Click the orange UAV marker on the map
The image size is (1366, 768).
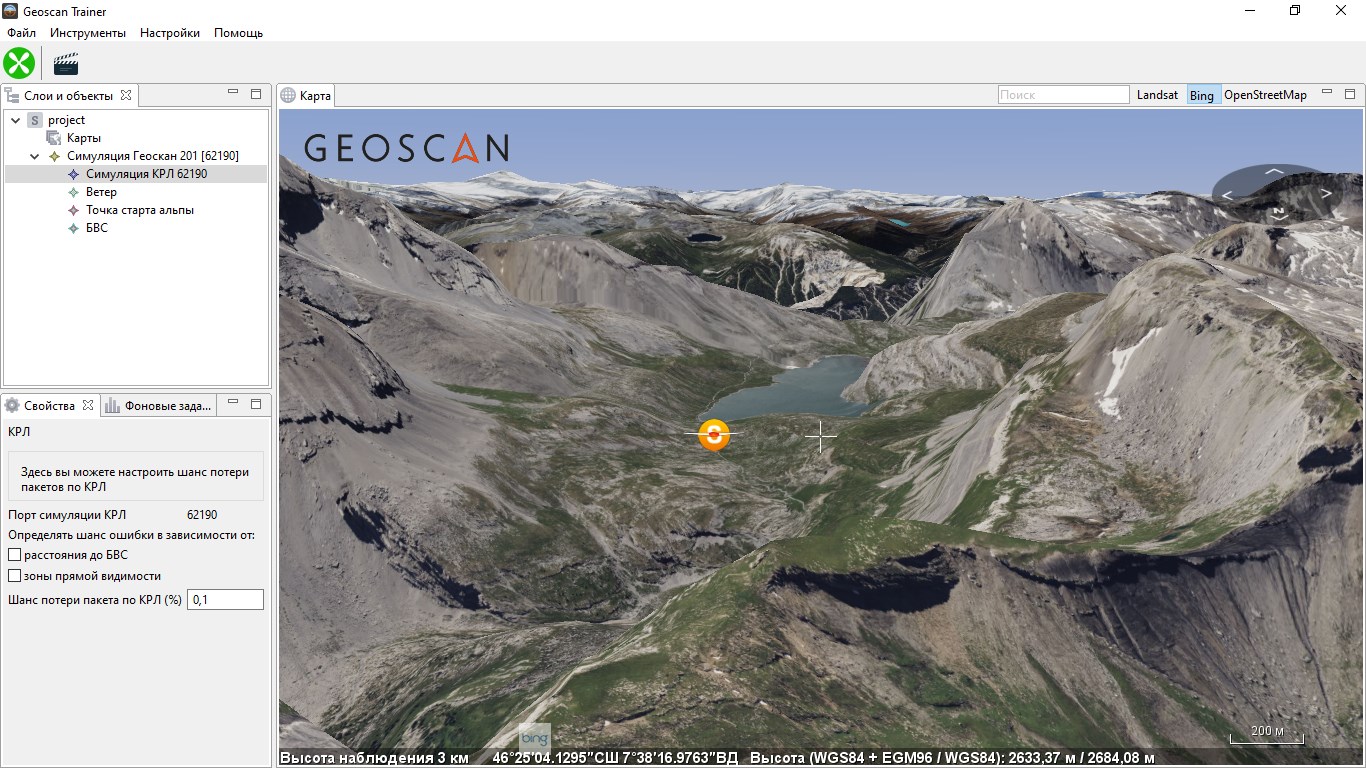[x=714, y=434]
